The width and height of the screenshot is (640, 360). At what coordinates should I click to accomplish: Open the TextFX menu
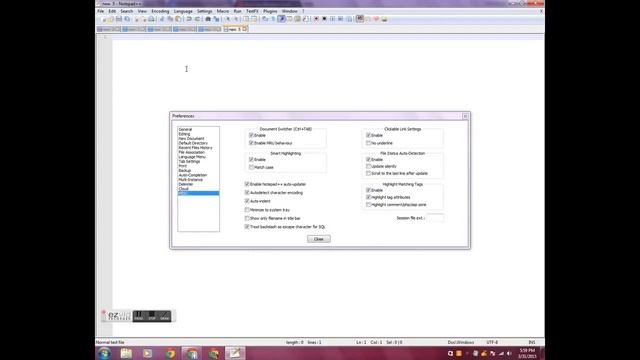pyautogui.click(x=252, y=11)
